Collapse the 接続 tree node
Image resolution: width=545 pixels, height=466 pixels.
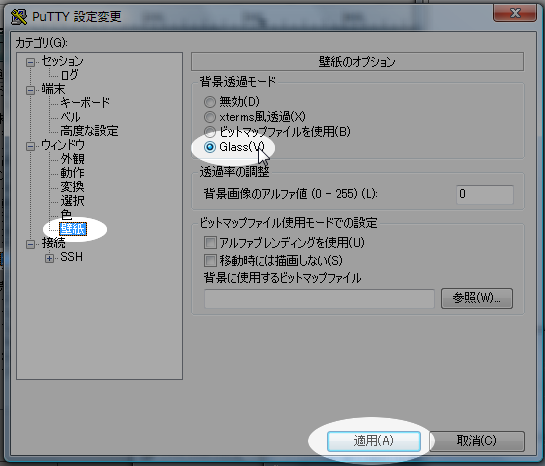coord(30,244)
